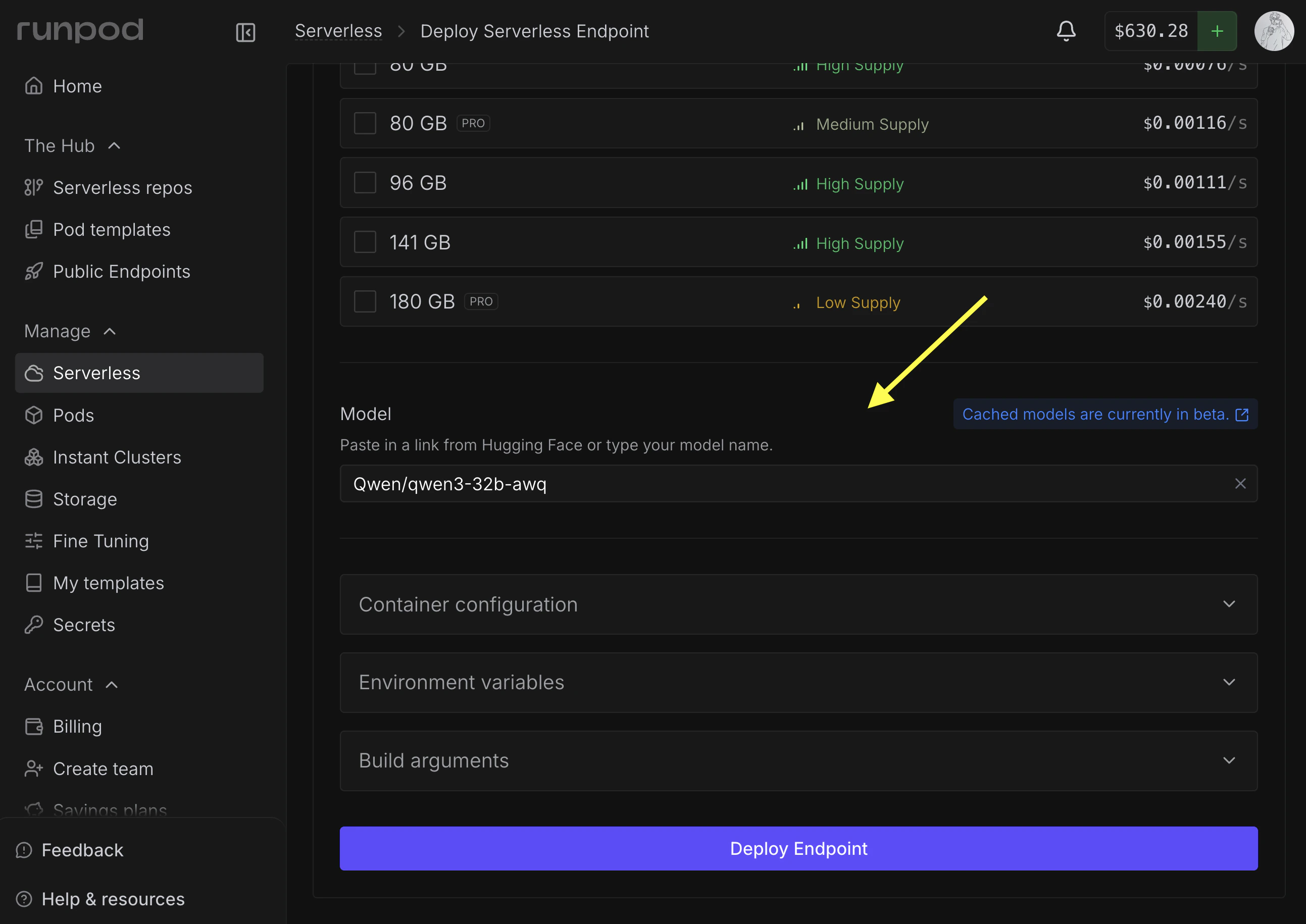
Task: Open notifications bell
Action: click(x=1066, y=31)
